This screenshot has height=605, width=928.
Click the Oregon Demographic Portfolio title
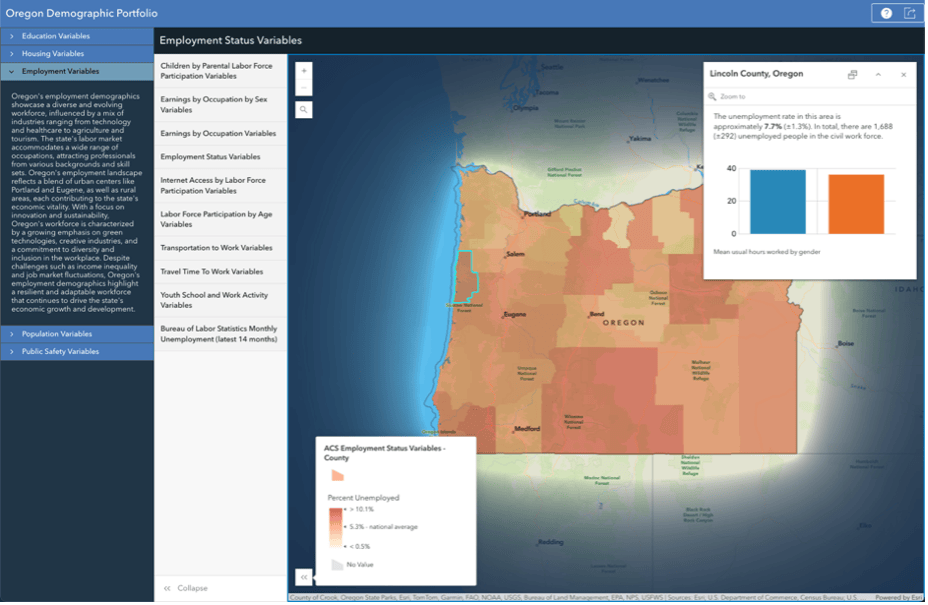82,13
